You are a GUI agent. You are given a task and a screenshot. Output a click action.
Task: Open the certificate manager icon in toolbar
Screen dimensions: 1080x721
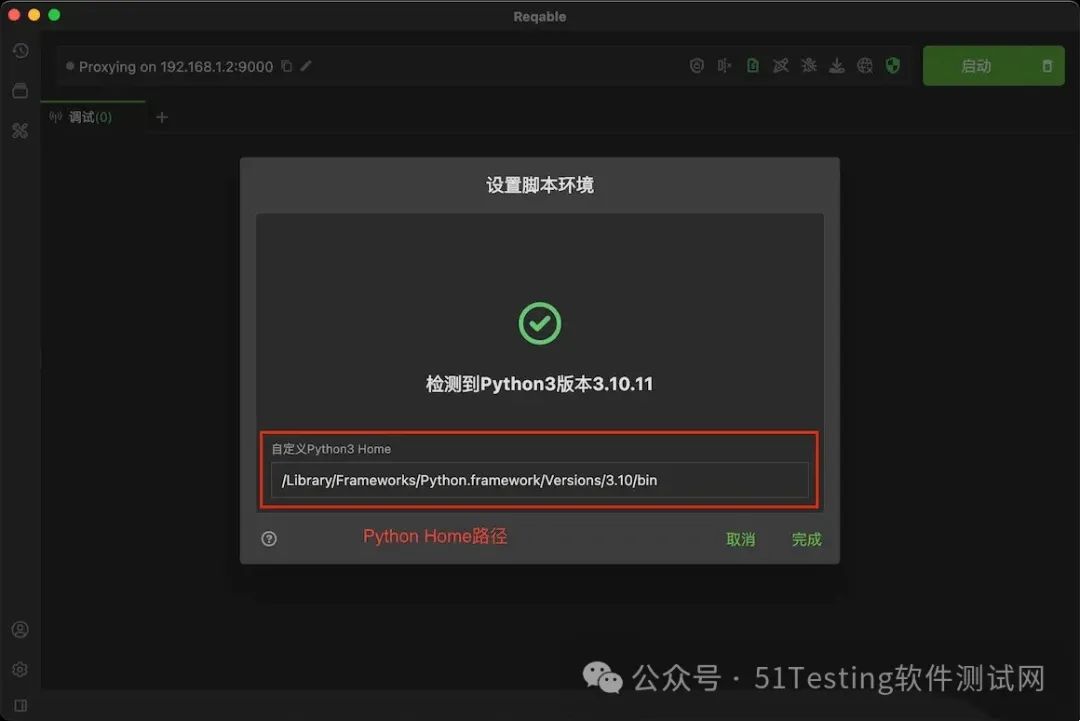pyautogui.click(x=697, y=65)
